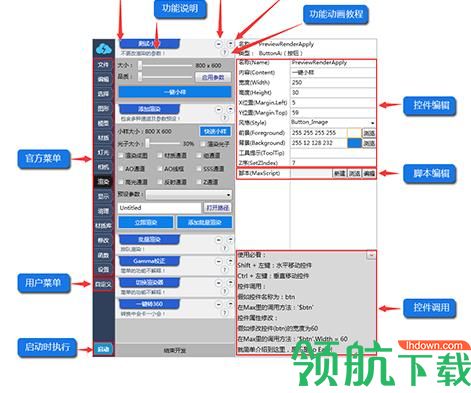
Task: Select the 渲染 sidebar menu
Action: (103, 182)
